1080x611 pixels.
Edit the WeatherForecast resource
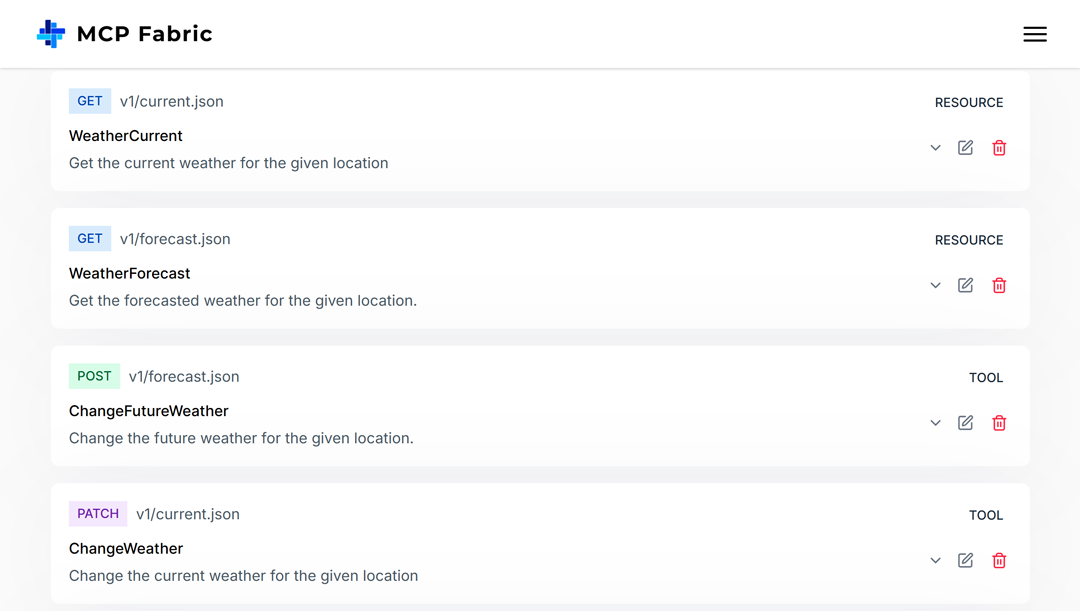click(965, 285)
